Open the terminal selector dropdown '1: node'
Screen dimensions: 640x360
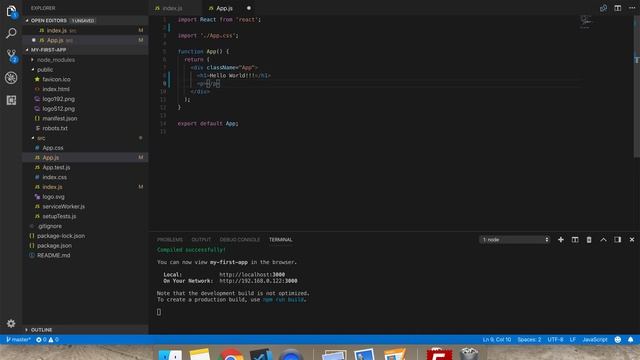515,240
